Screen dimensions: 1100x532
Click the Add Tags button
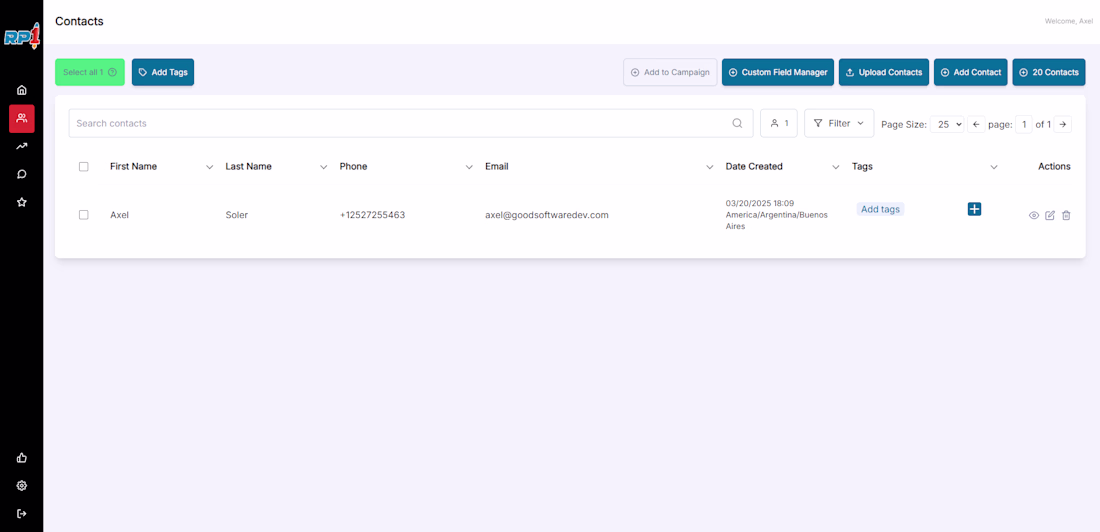pos(163,72)
